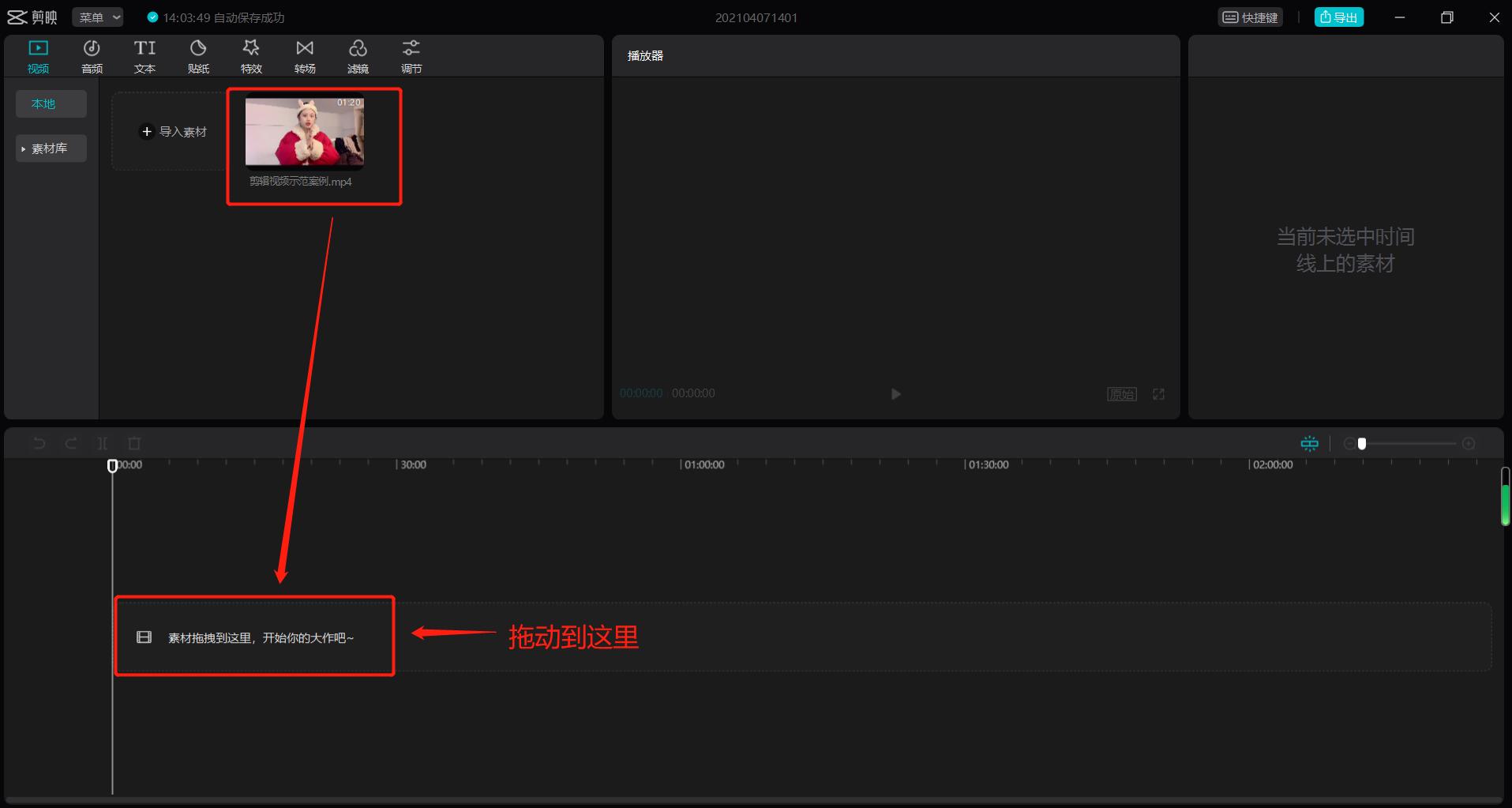This screenshot has width=1512, height=808.
Task: Click the playhead at 00:00
Action: tap(112, 466)
